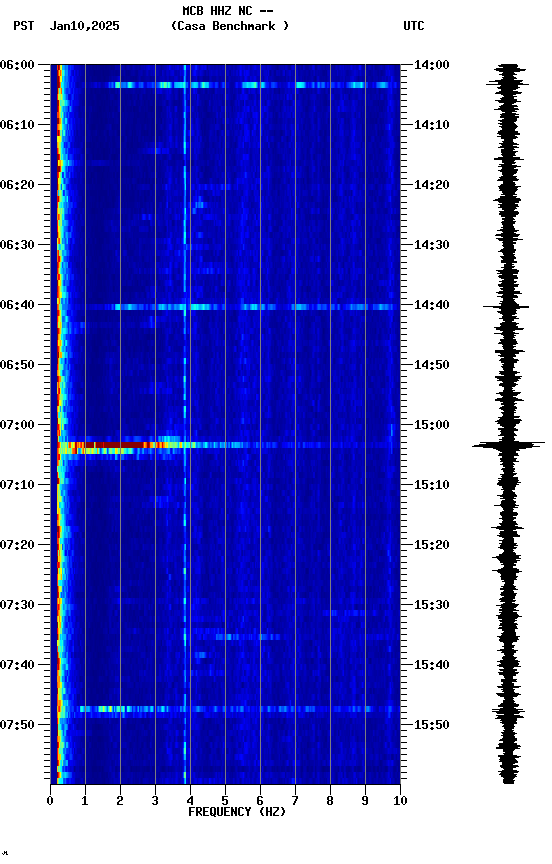Click the 10 Hz frequency tick label
552x864 pixels.
400,801
